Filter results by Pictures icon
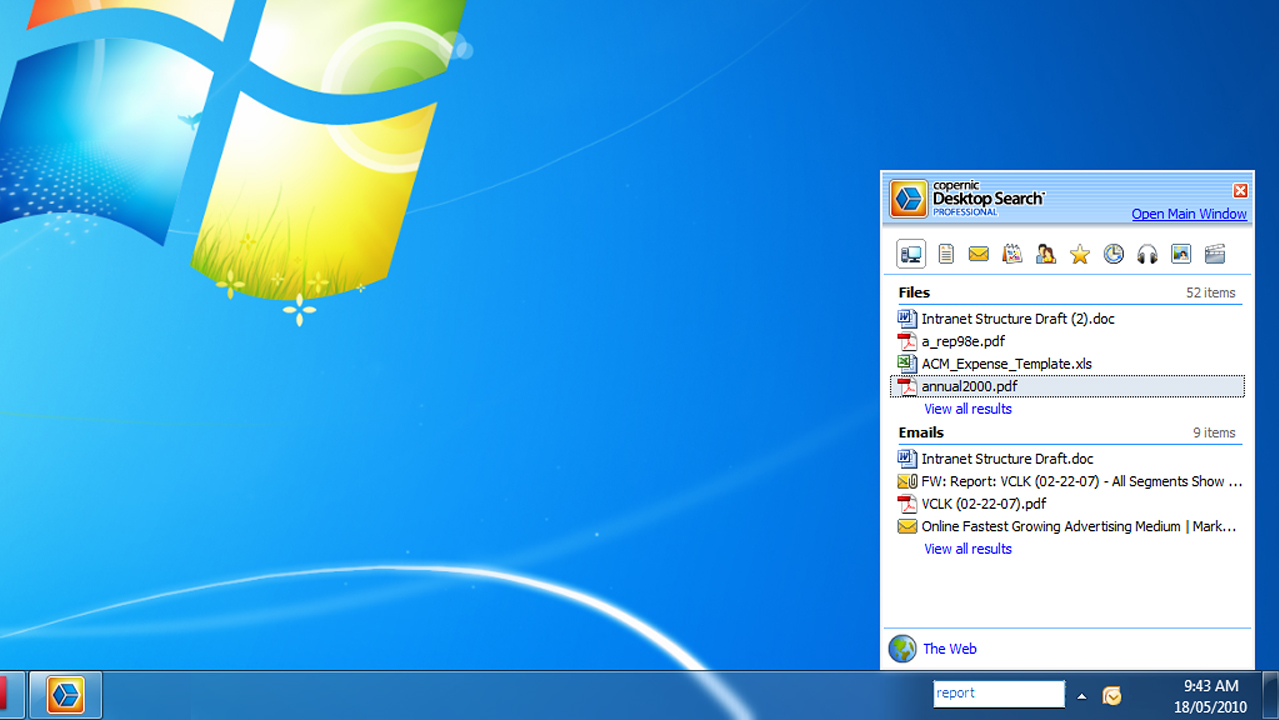This screenshot has height=720, width=1279. click(x=1181, y=254)
